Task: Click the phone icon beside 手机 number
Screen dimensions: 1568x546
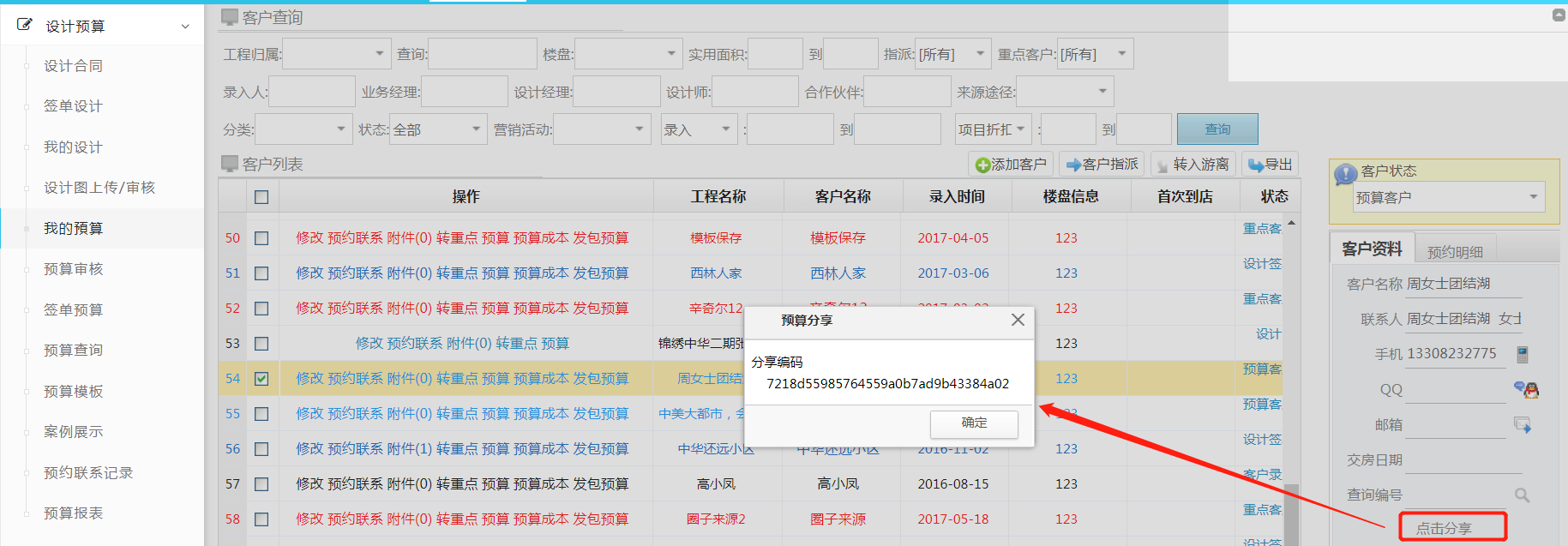Action: click(1523, 354)
